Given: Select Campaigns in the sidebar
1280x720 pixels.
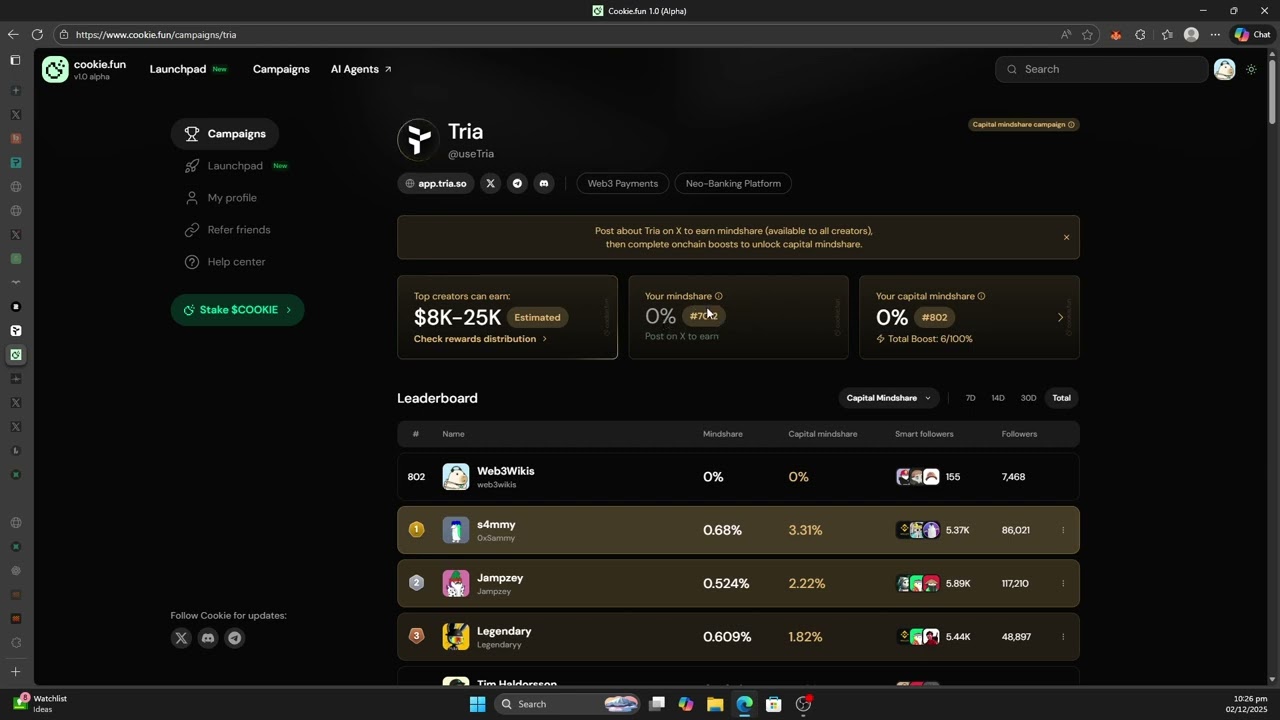Looking at the screenshot, I should [225, 134].
